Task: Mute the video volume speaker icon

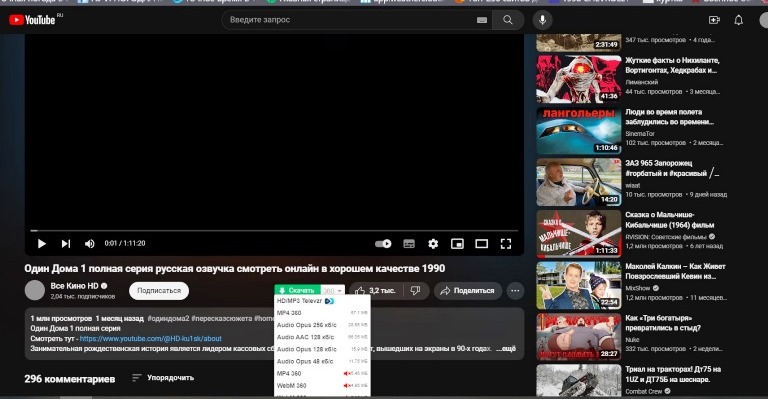Action: pos(90,243)
